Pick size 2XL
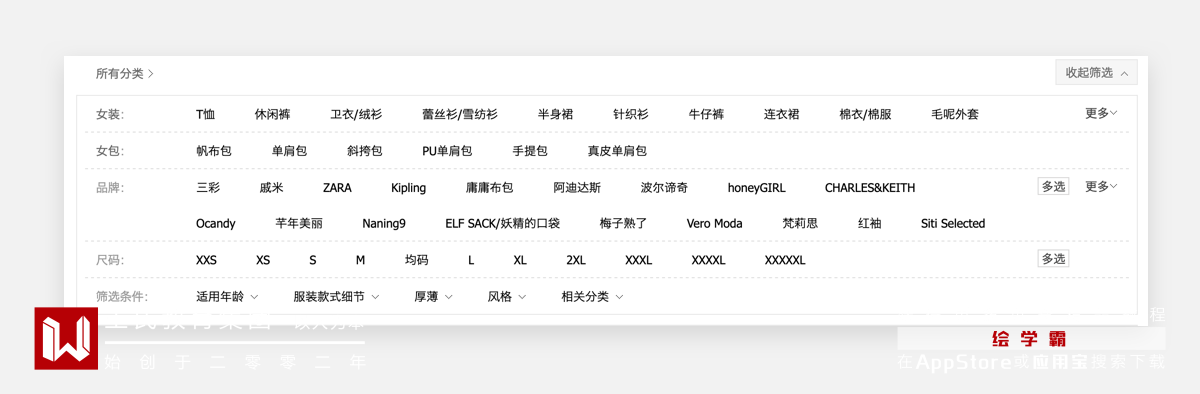 click(x=576, y=260)
